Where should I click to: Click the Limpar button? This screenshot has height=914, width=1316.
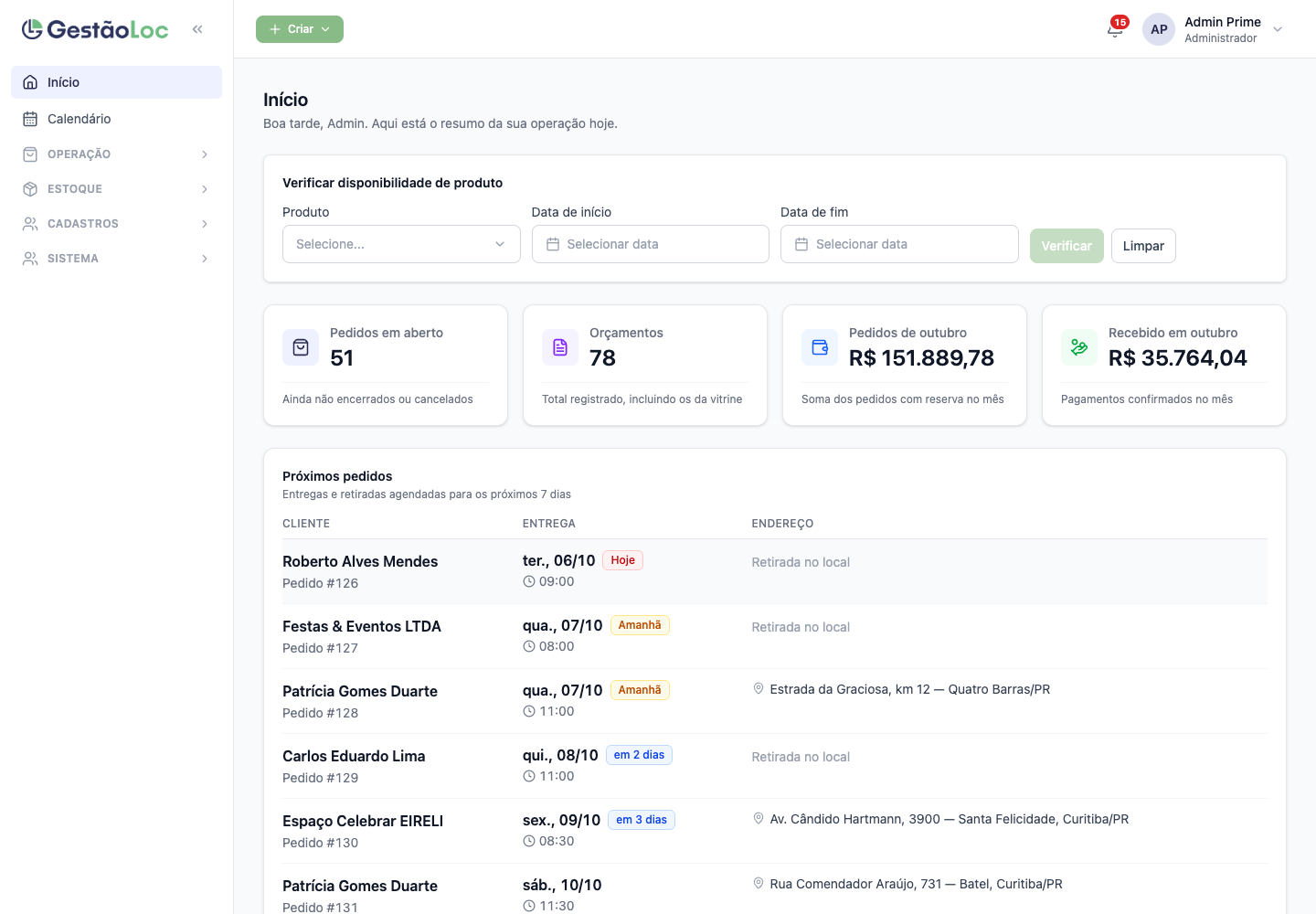(1143, 246)
